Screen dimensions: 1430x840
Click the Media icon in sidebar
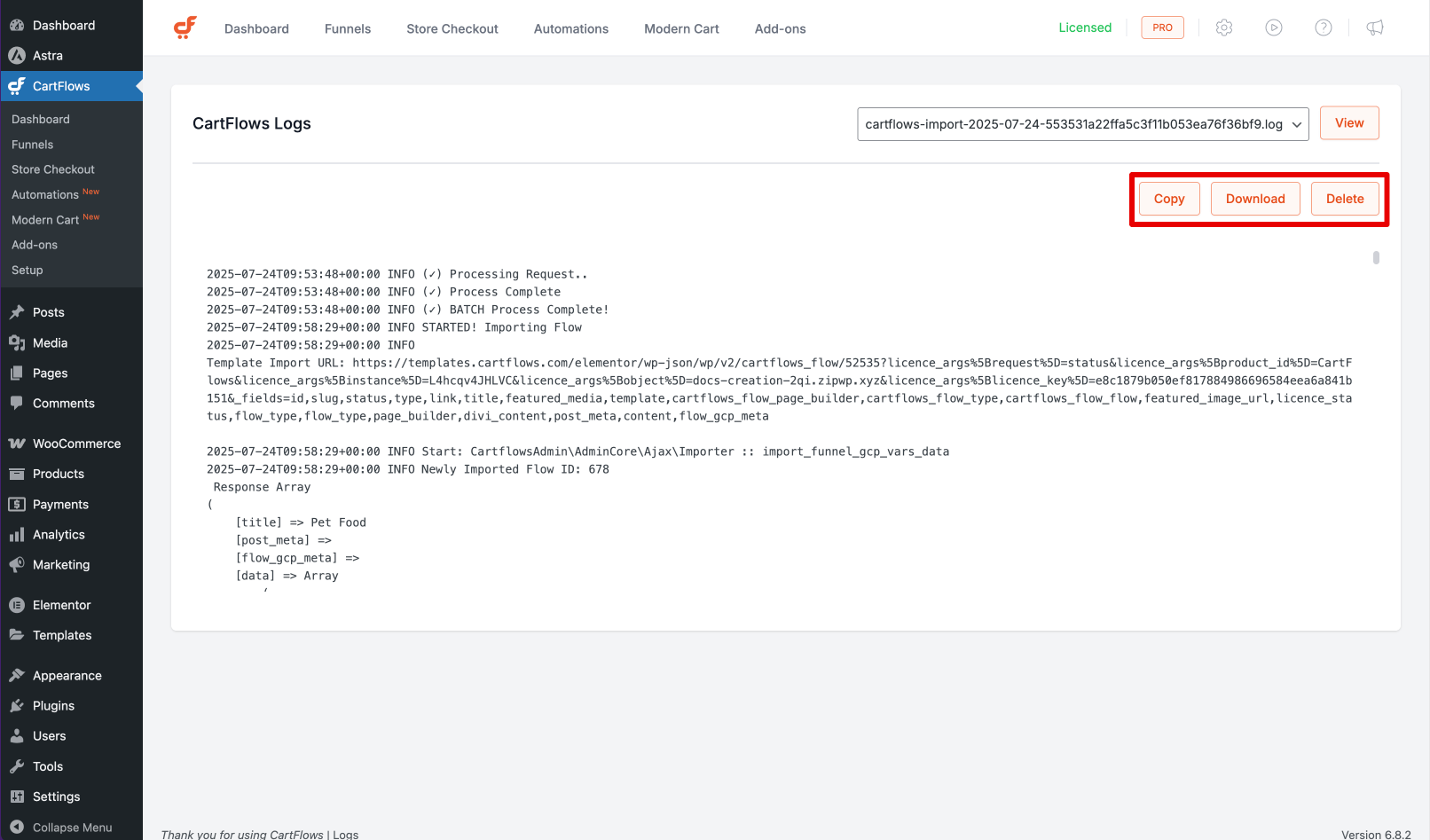tap(17, 342)
